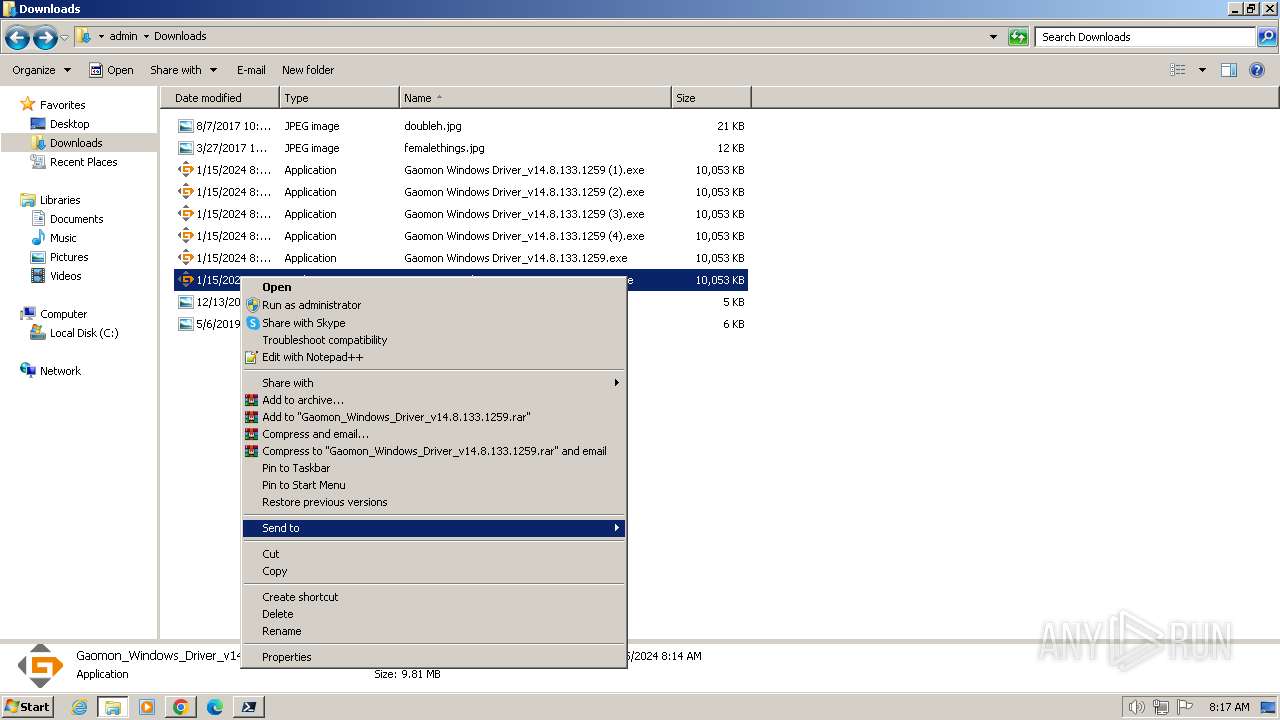This screenshot has height=720, width=1280.
Task: Click the New folder button
Action: pos(308,70)
